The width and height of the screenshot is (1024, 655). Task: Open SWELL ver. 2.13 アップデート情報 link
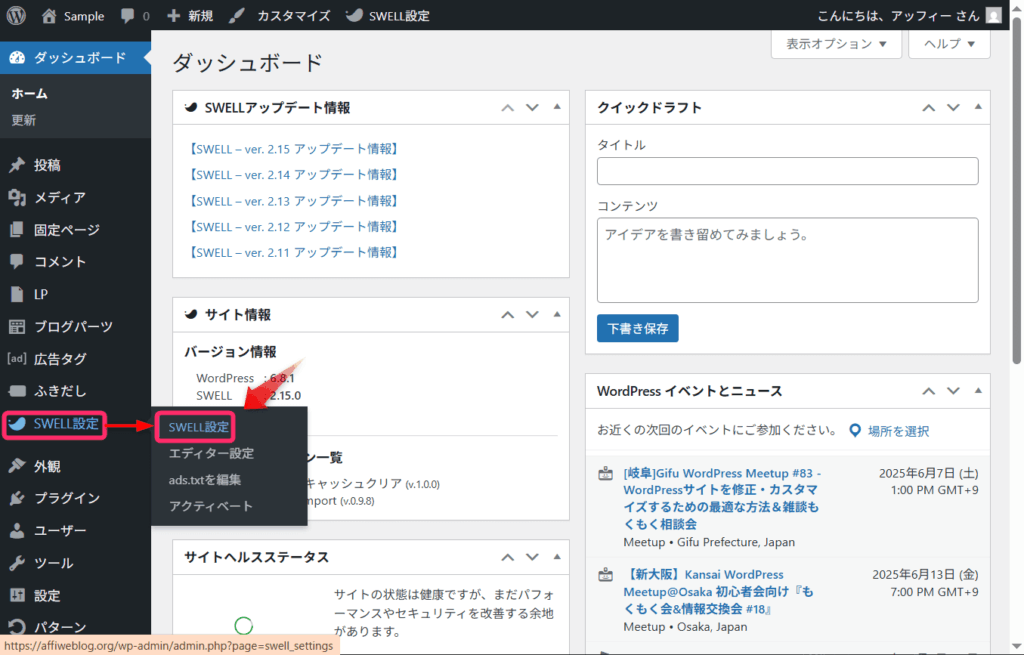point(293,201)
